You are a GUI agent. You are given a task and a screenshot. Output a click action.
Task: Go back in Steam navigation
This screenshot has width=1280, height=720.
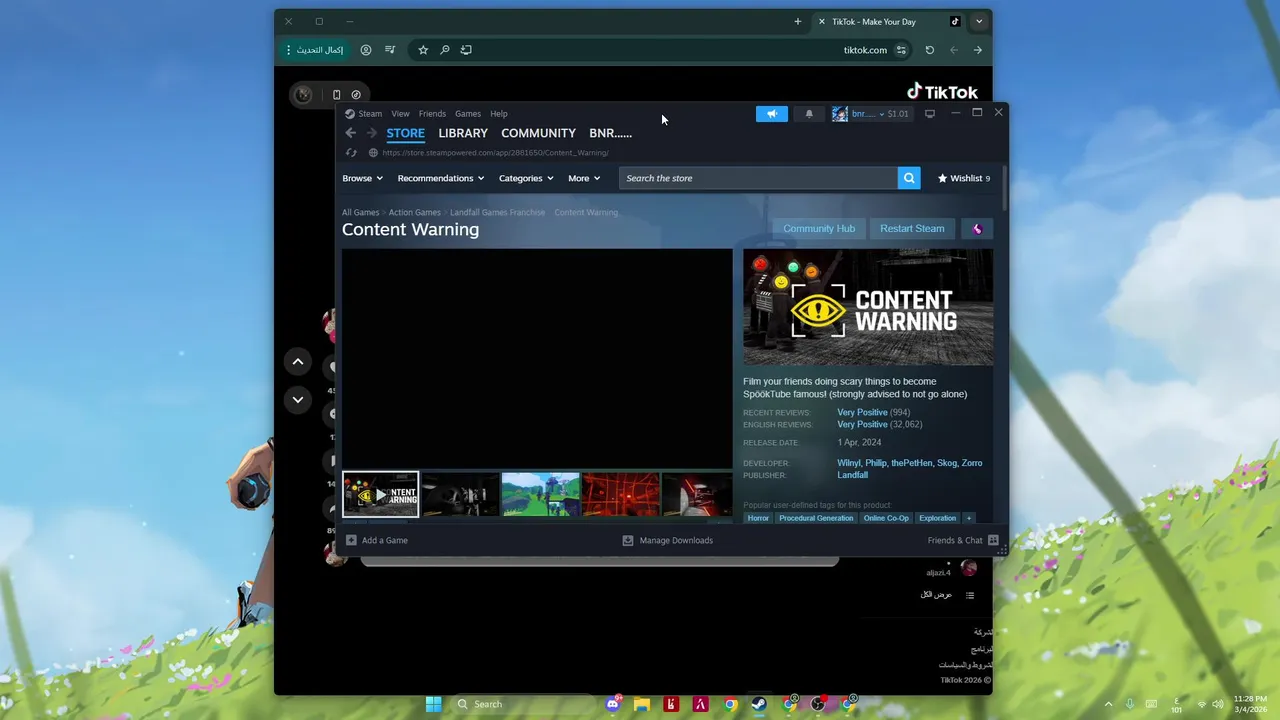point(350,133)
